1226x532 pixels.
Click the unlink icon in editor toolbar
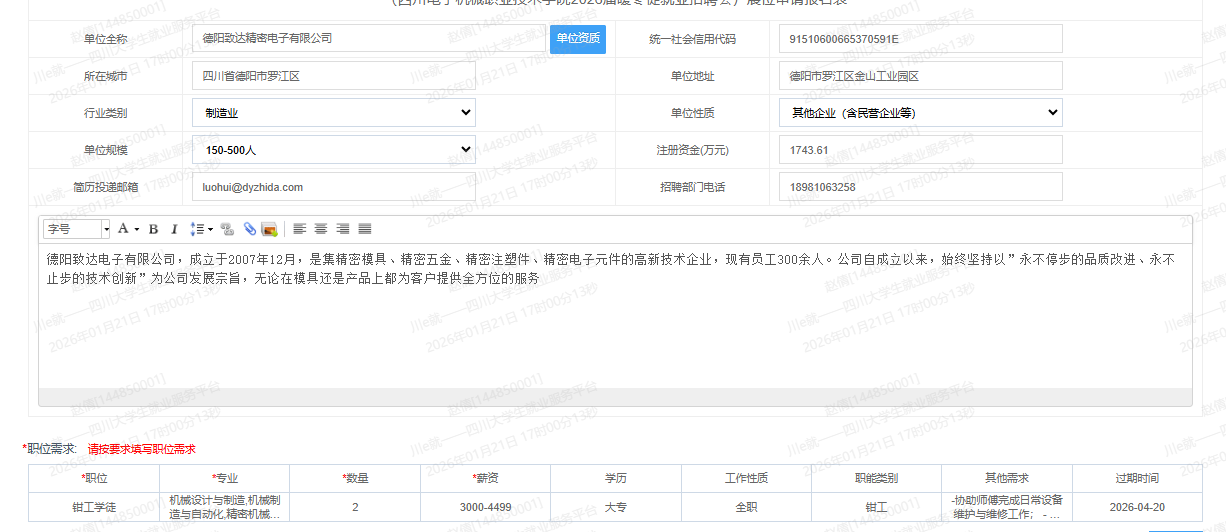[x=227, y=229]
